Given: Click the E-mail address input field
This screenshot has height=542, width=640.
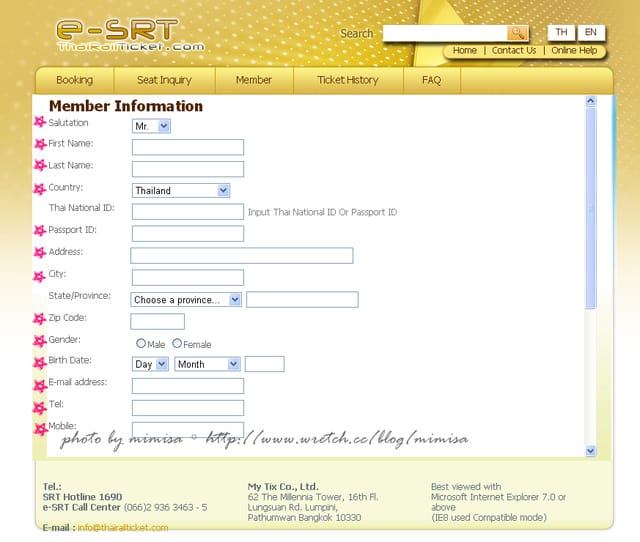Looking at the screenshot, I should [x=188, y=386].
